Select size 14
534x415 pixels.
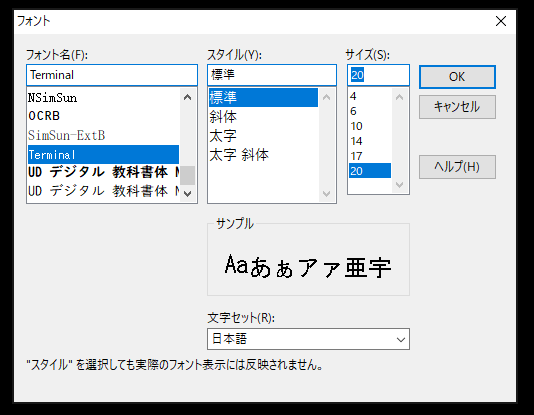[x=370, y=141]
